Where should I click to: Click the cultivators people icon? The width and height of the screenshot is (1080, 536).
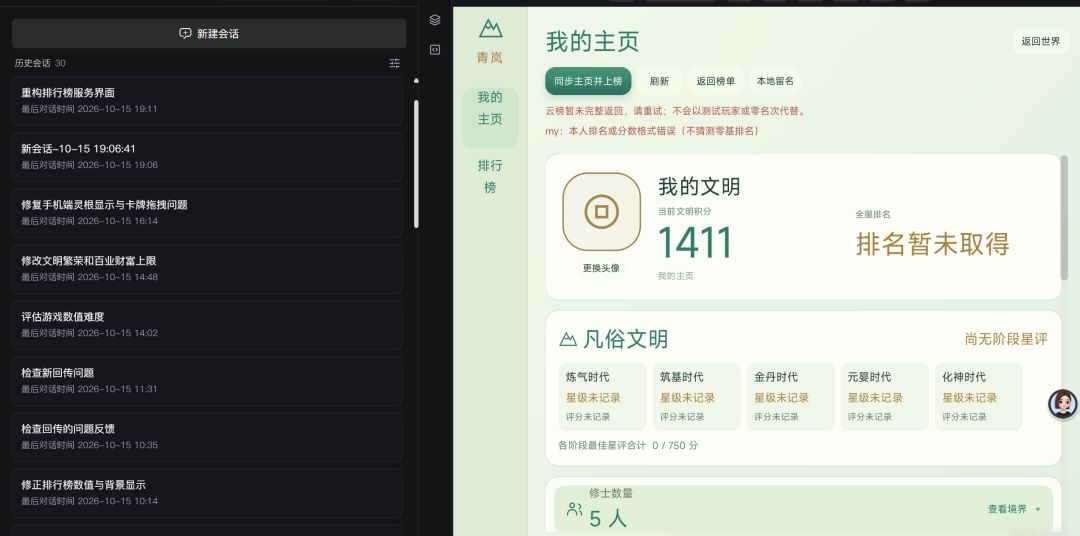(x=574, y=509)
